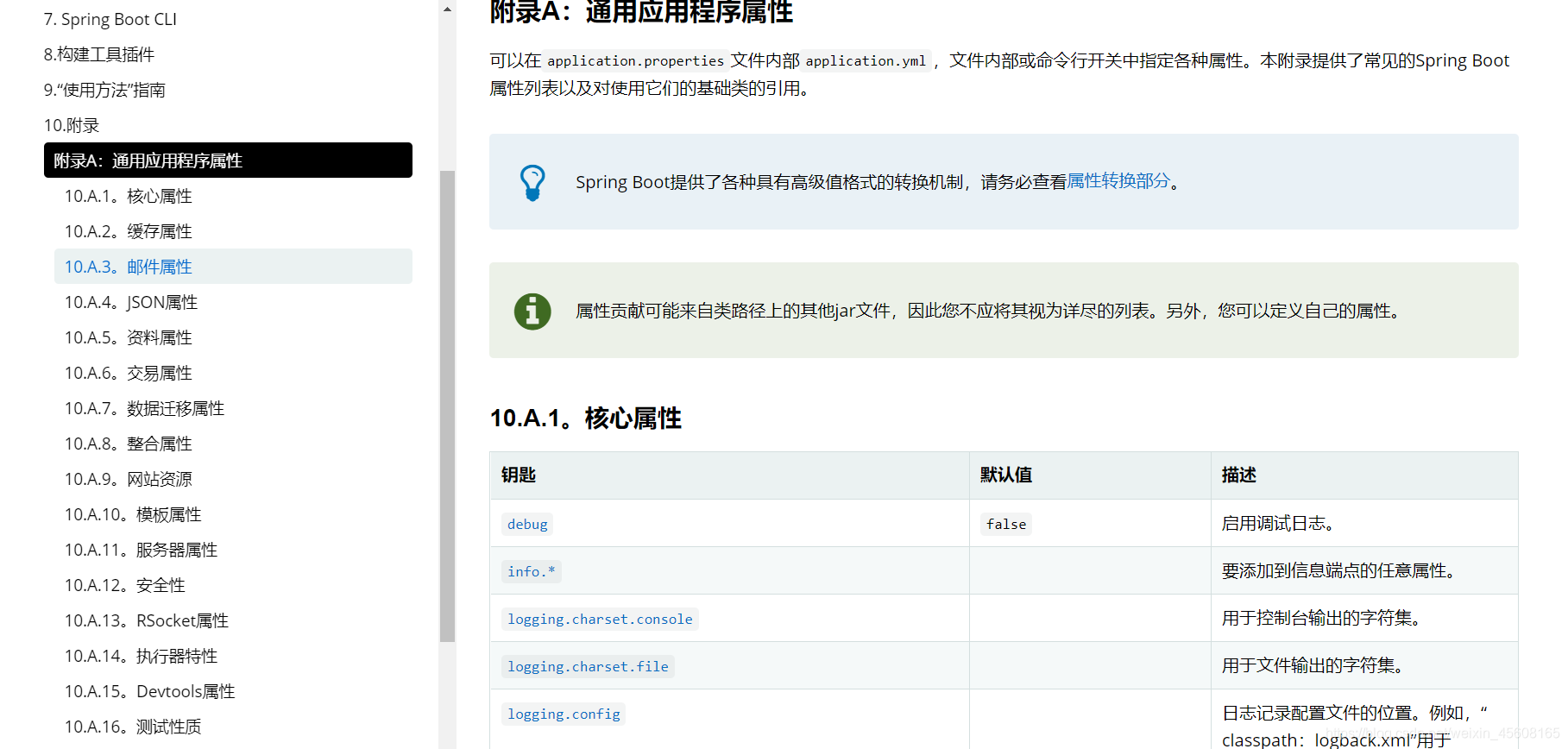Click the lightbulb tip icon
The image size is (1568, 749).
click(x=532, y=183)
